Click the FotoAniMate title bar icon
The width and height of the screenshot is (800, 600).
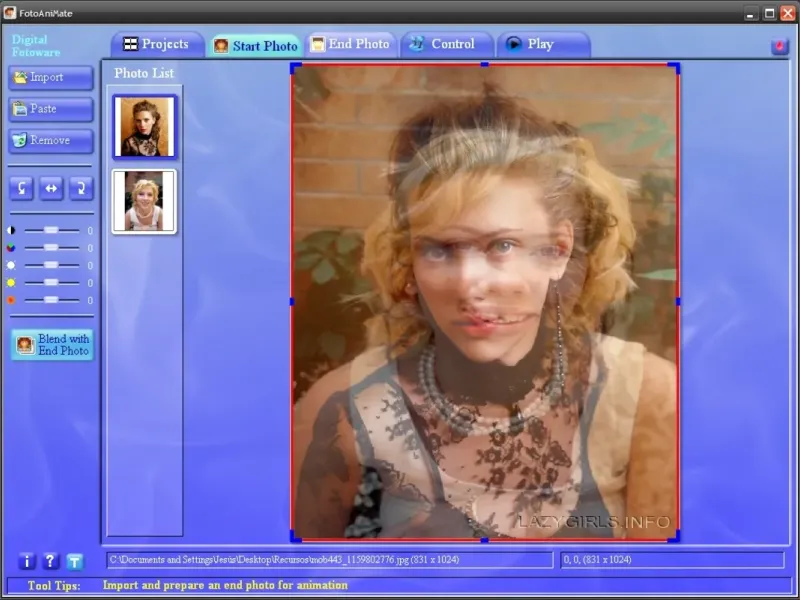[10, 12]
